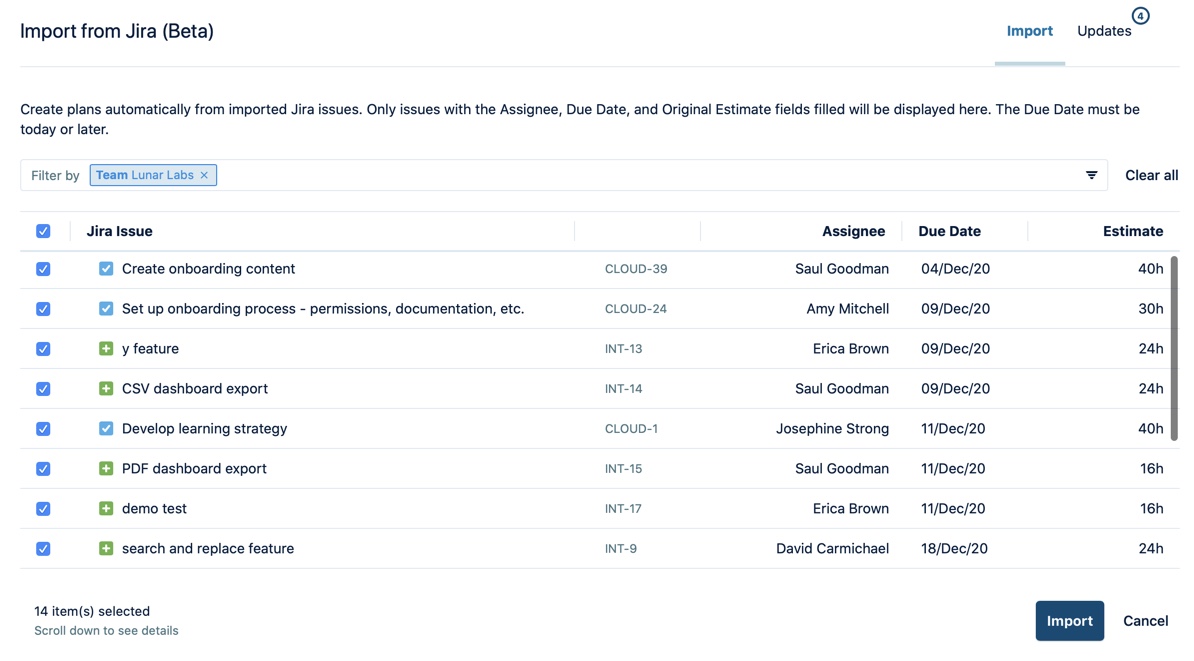1194x661 pixels.
Task: Open the filter options using the filter icon
Action: (1091, 174)
